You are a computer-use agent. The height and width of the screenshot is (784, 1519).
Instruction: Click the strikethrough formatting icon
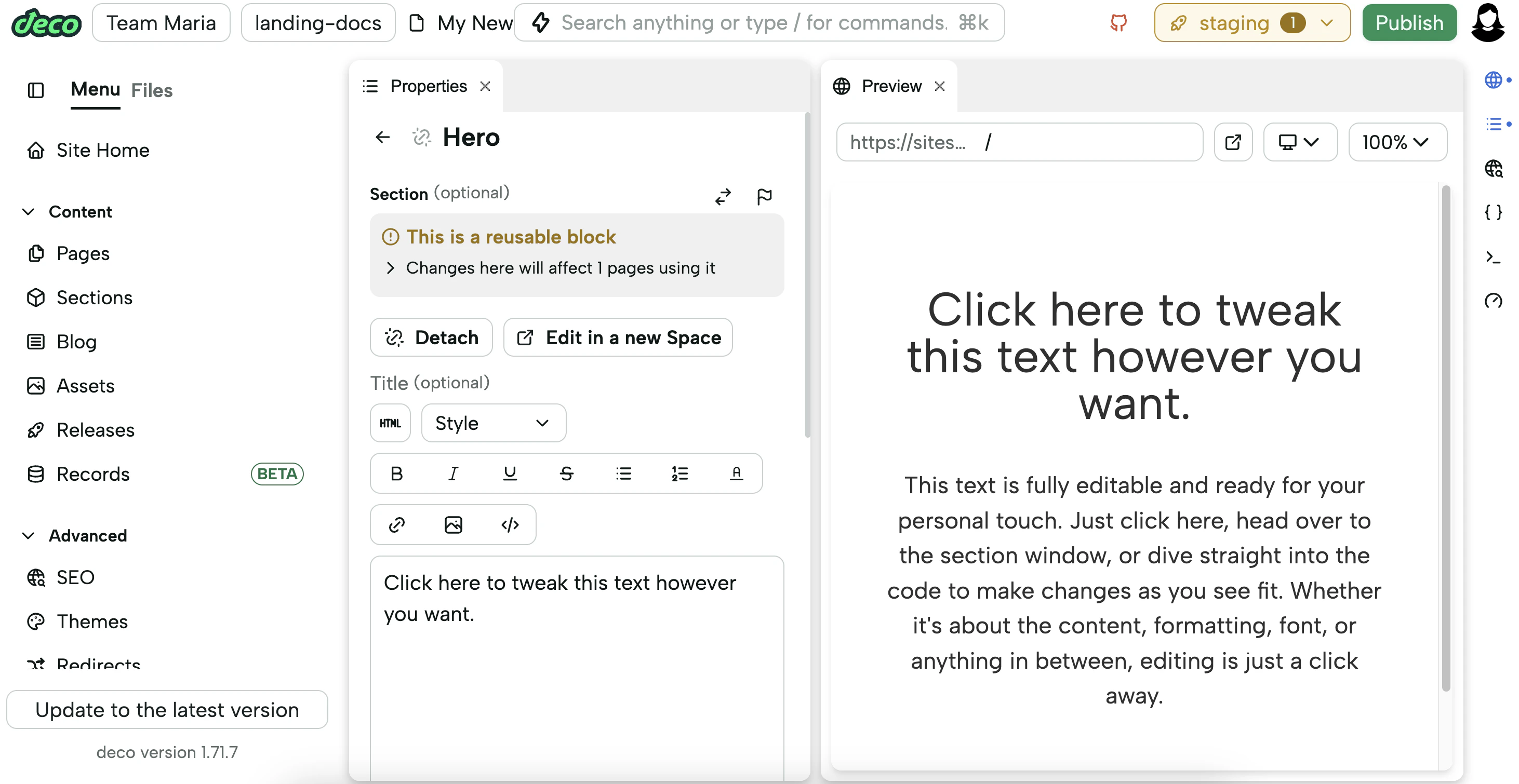566,474
